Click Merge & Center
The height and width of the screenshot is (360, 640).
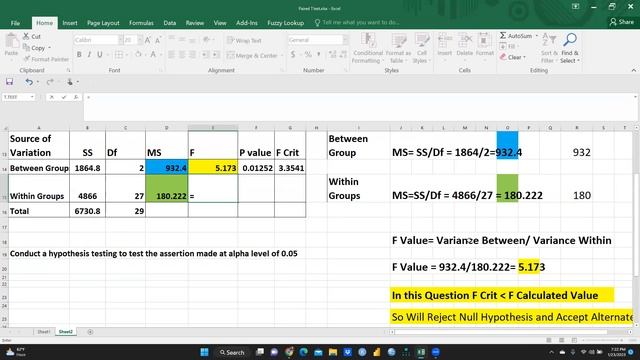coord(252,55)
